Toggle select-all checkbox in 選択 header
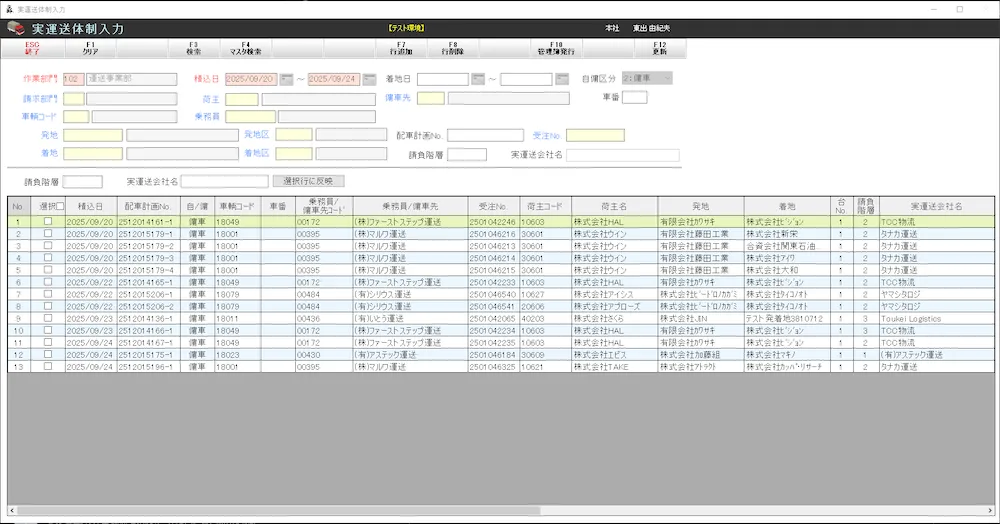Image resolution: width=1000 pixels, height=524 pixels. tap(60, 206)
